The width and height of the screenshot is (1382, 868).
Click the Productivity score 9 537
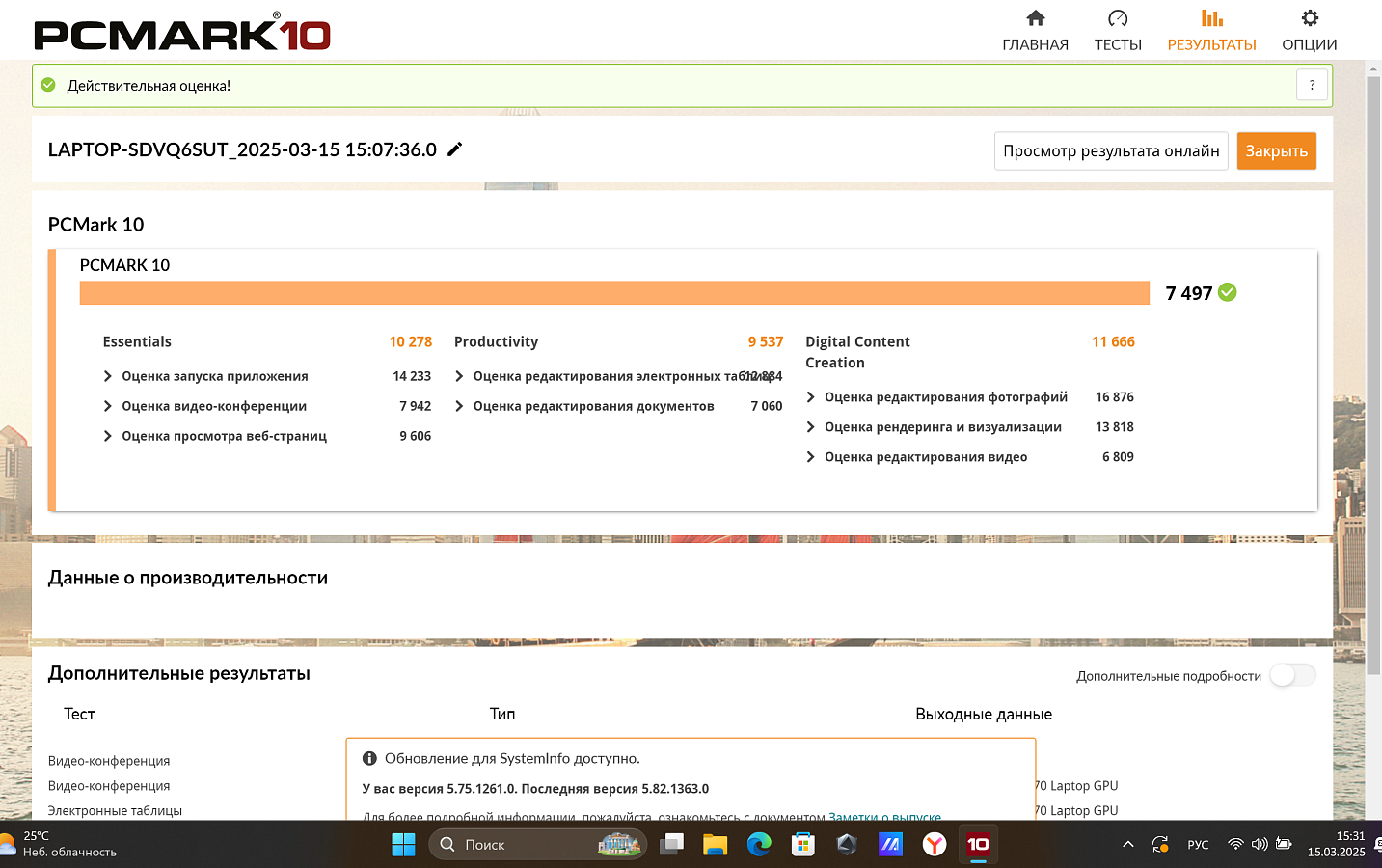pyautogui.click(x=765, y=341)
